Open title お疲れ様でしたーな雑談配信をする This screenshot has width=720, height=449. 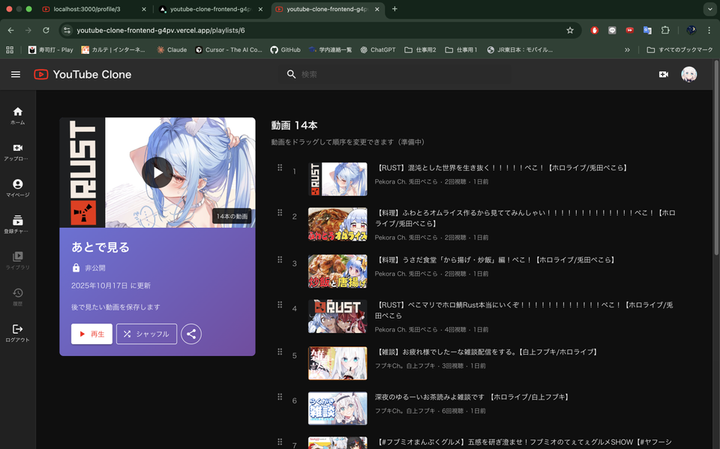coord(487,352)
